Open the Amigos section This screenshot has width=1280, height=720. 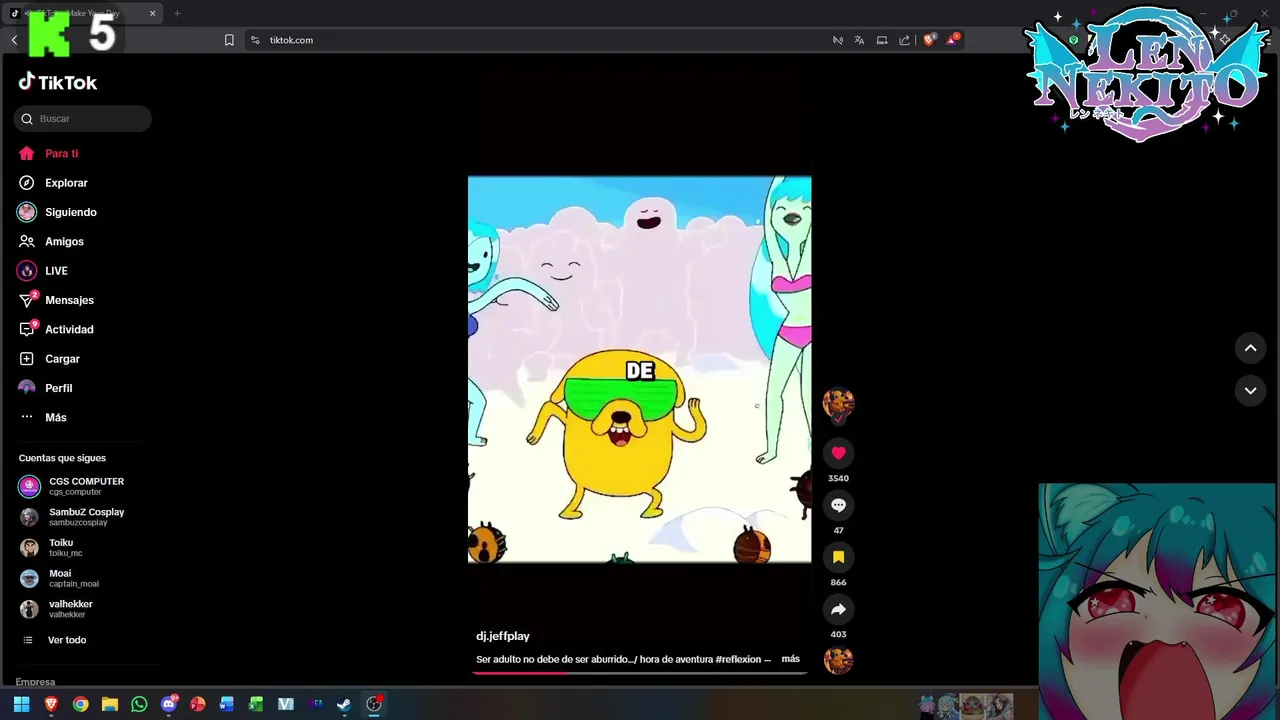click(51, 242)
